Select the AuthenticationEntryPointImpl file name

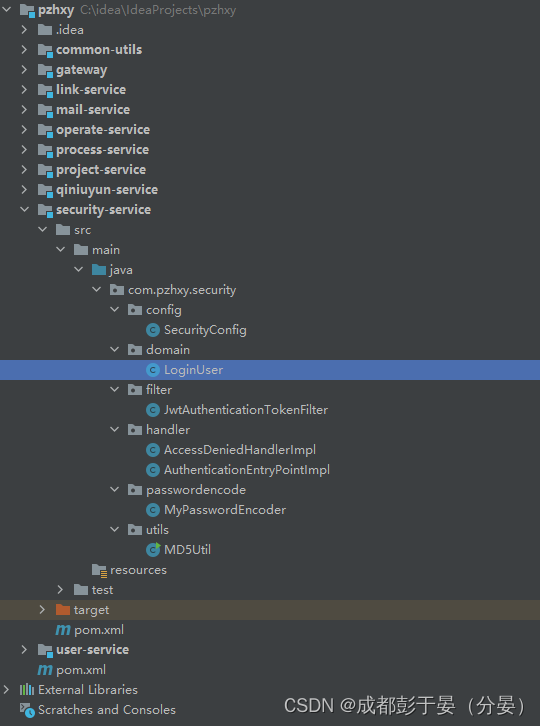247,470
